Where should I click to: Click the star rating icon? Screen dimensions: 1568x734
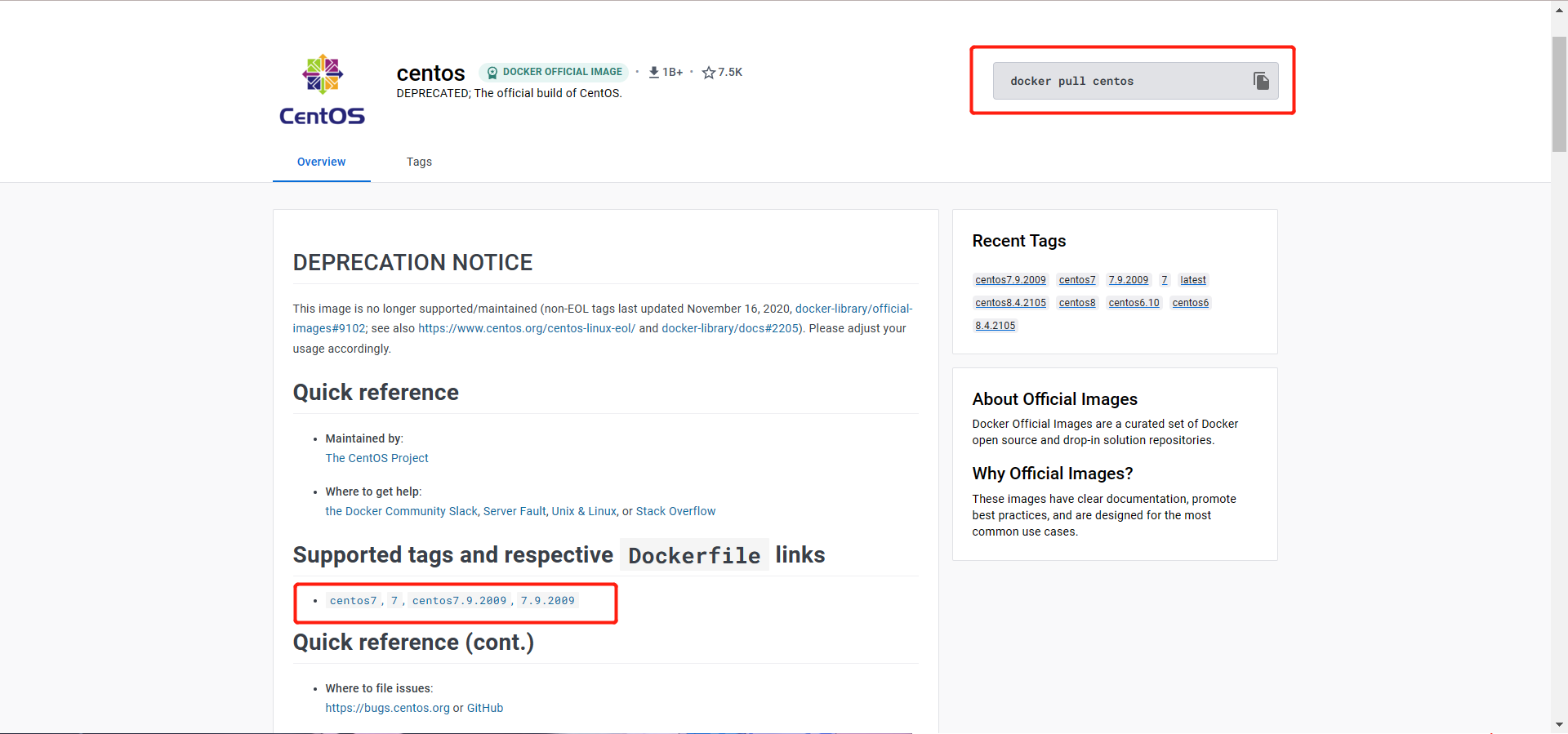coord(708,73)
